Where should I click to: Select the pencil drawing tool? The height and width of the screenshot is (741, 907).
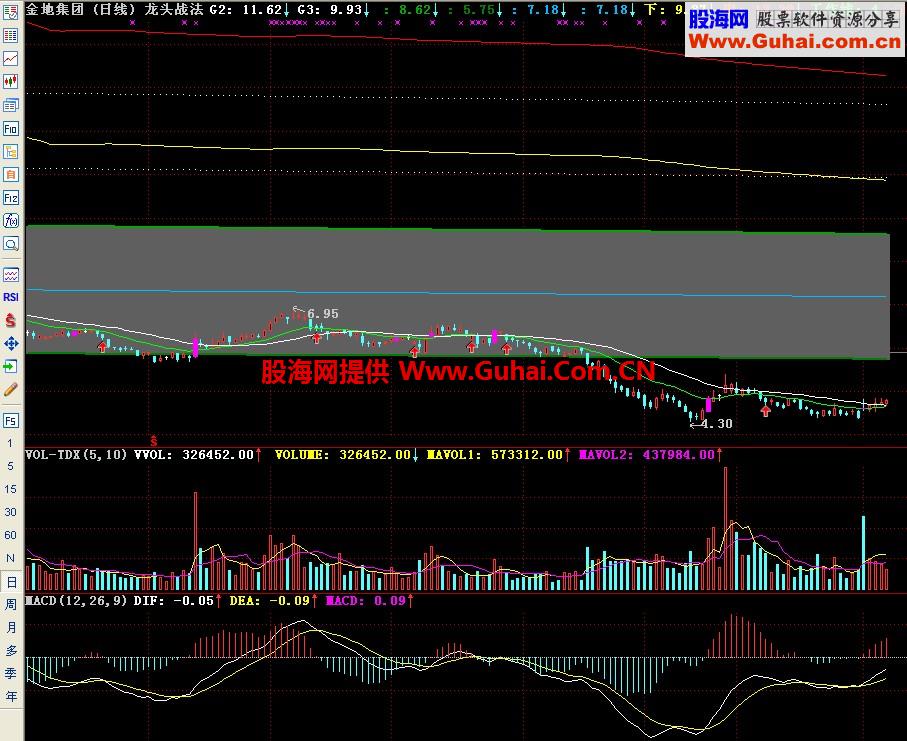(x=10, y=389)
